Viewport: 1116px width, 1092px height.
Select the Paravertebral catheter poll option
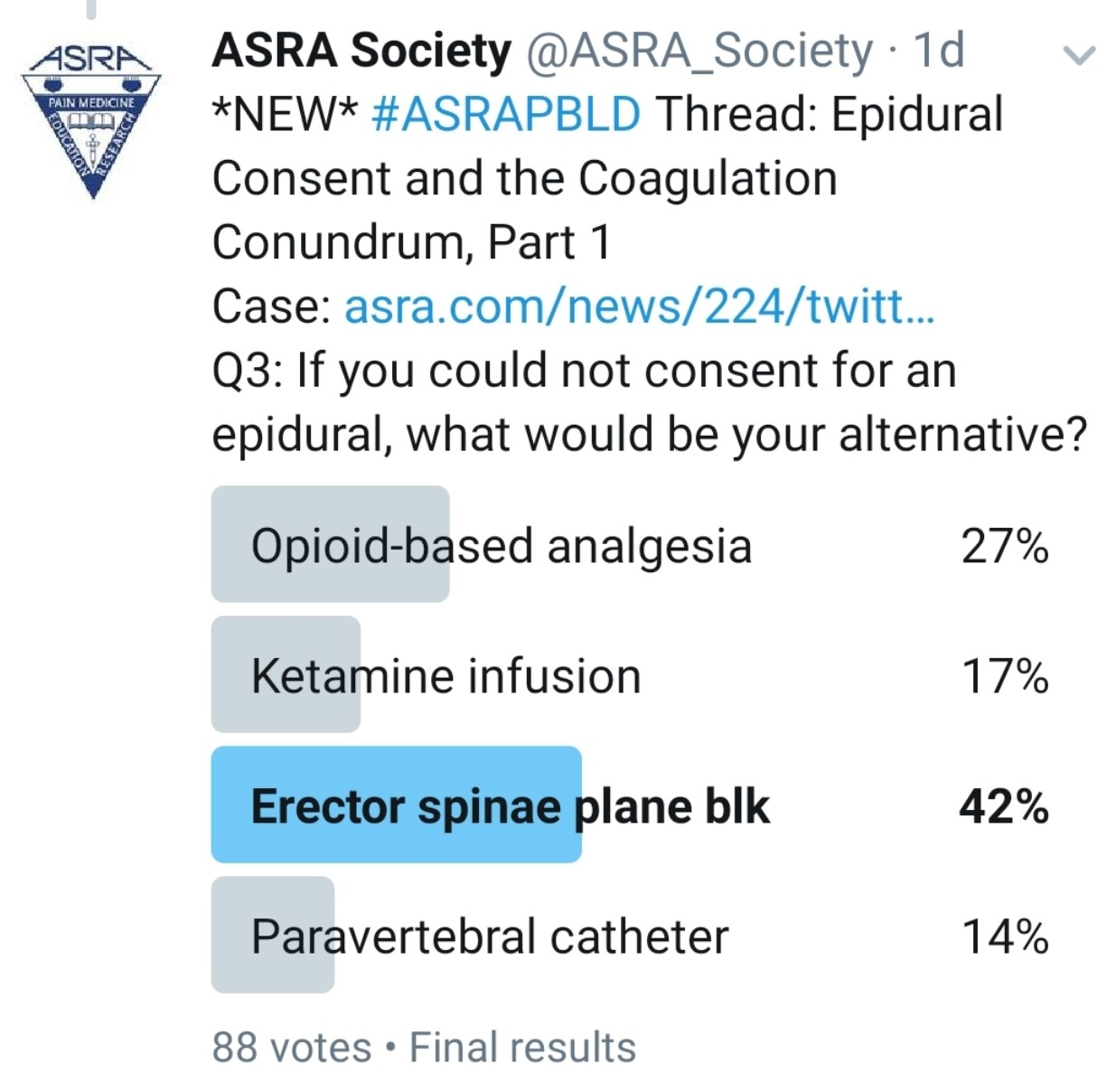[x=489, y=937]
